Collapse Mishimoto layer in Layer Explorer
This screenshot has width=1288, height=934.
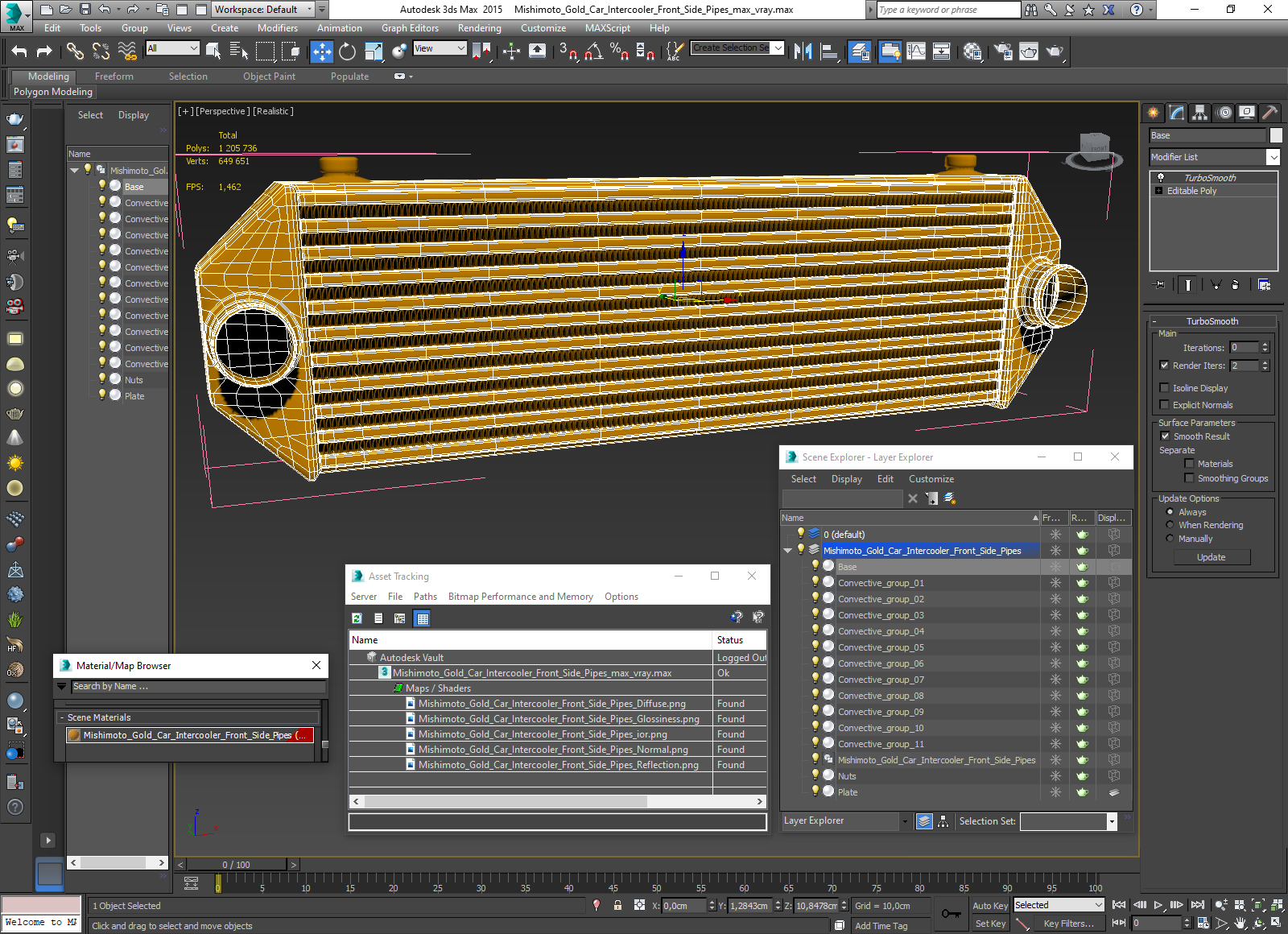point(788,551)
